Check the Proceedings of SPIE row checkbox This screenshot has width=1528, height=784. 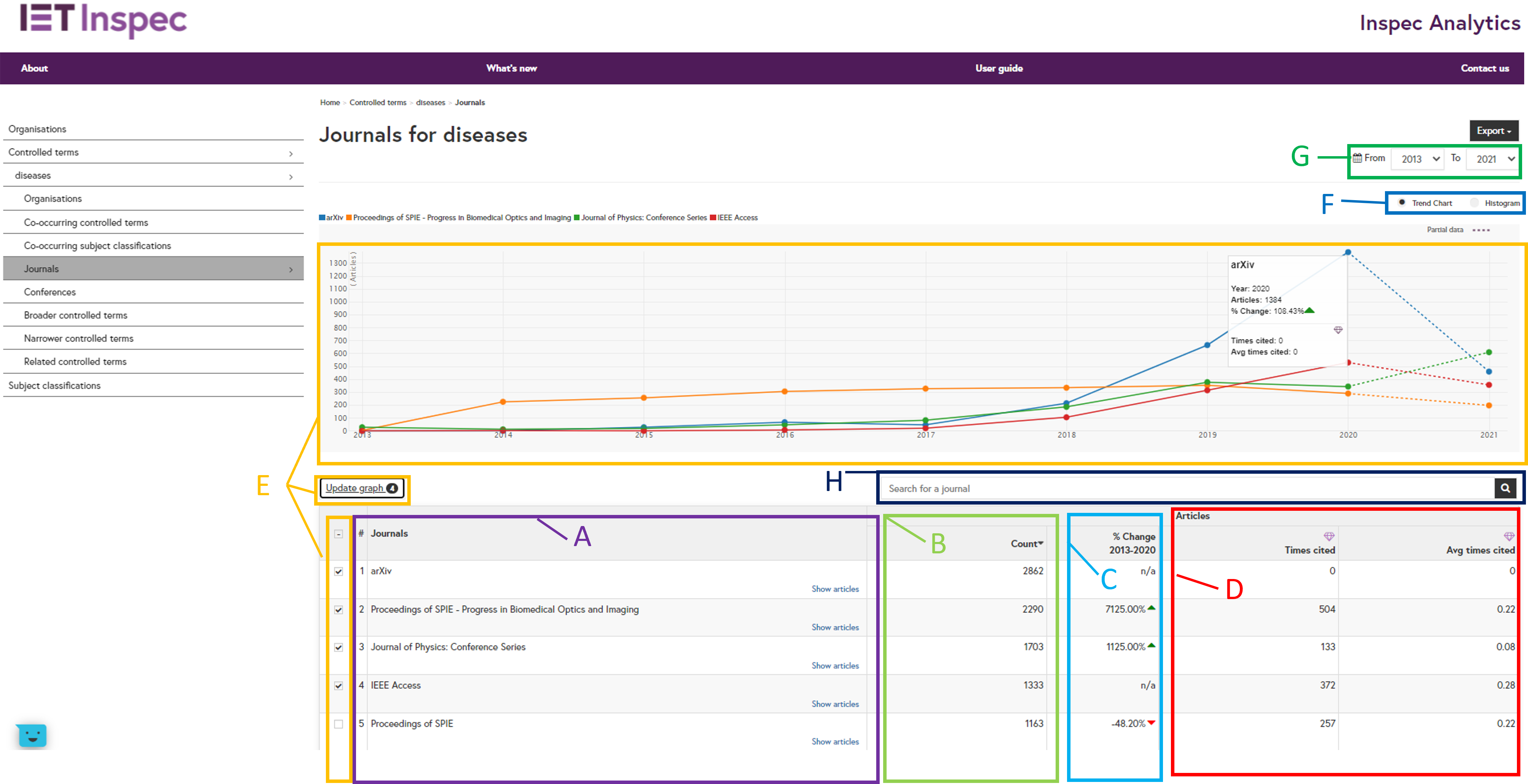pyautogui.click(x=339, y=724)
